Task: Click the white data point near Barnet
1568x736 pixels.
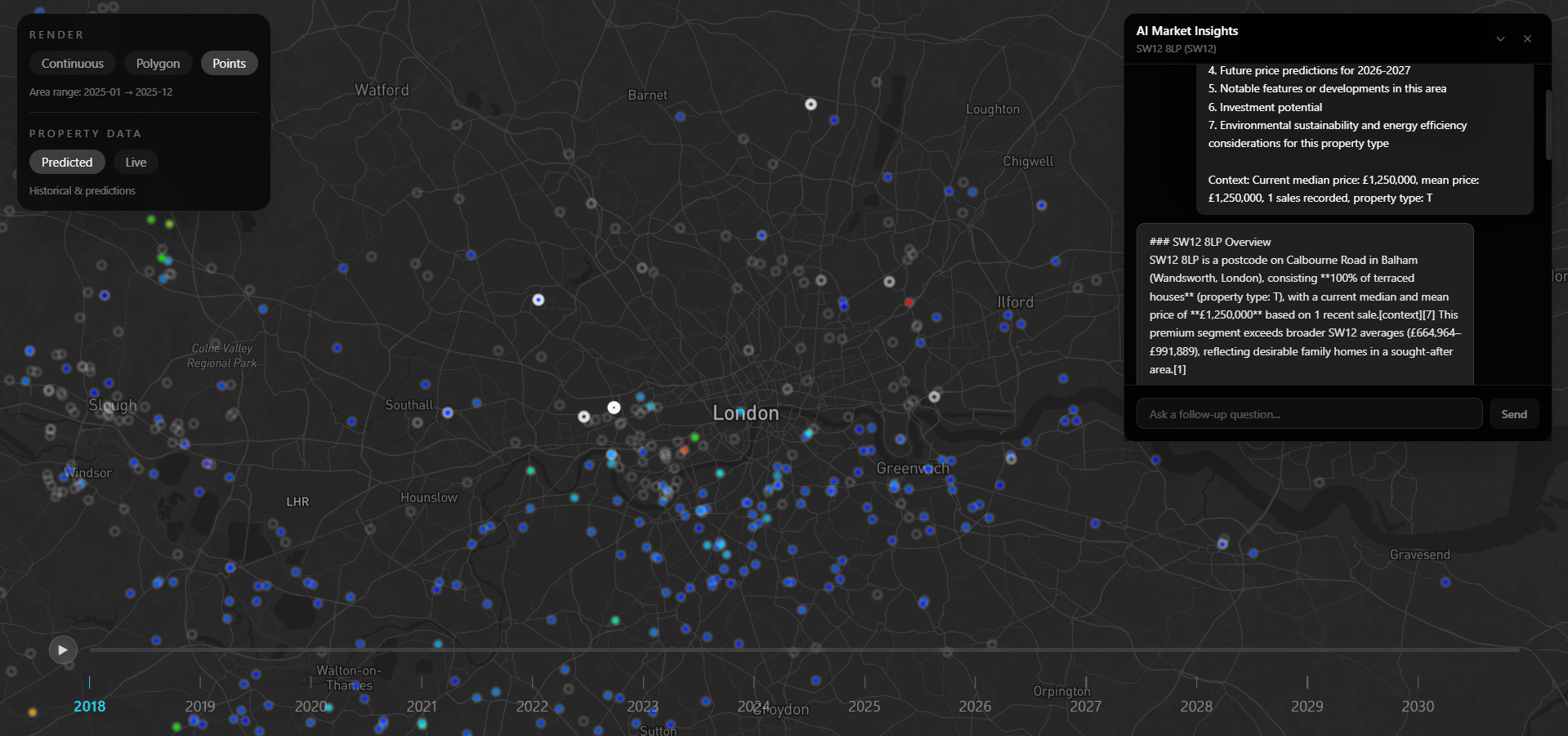Action: point(811,104)
